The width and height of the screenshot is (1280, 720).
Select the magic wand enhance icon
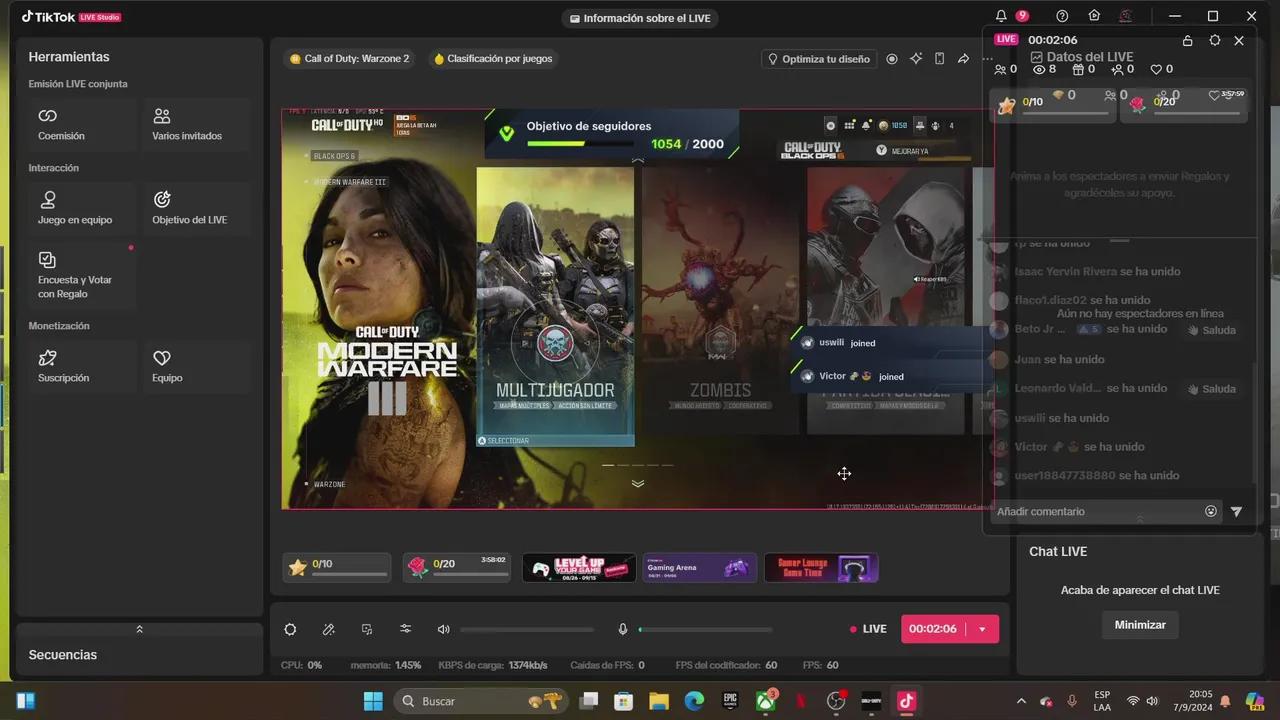[328, 629]
